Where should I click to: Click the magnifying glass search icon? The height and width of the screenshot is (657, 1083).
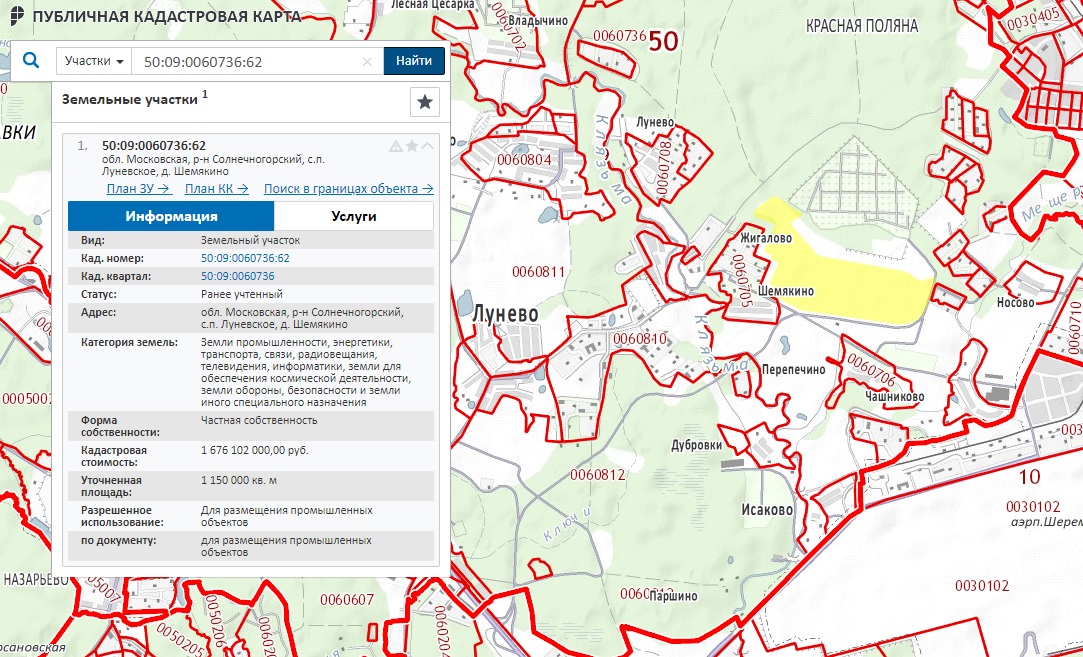tap(30, 61)
